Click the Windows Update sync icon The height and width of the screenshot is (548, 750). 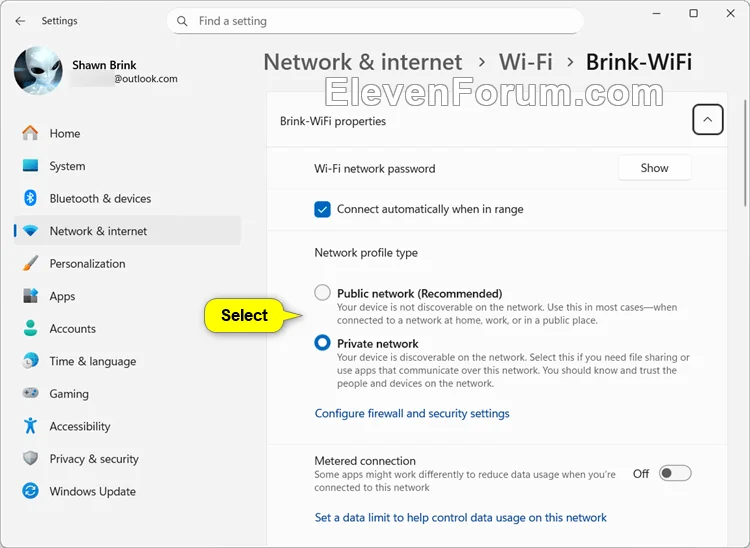coord(30,491)
